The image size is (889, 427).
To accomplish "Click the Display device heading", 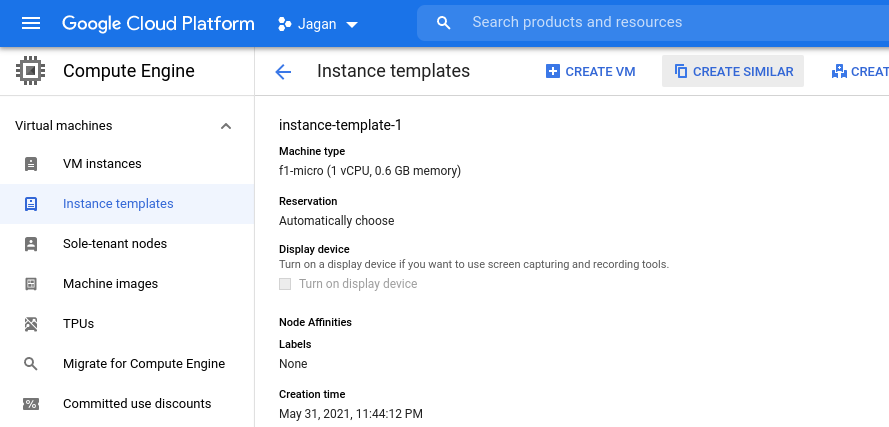I will 314,249.
